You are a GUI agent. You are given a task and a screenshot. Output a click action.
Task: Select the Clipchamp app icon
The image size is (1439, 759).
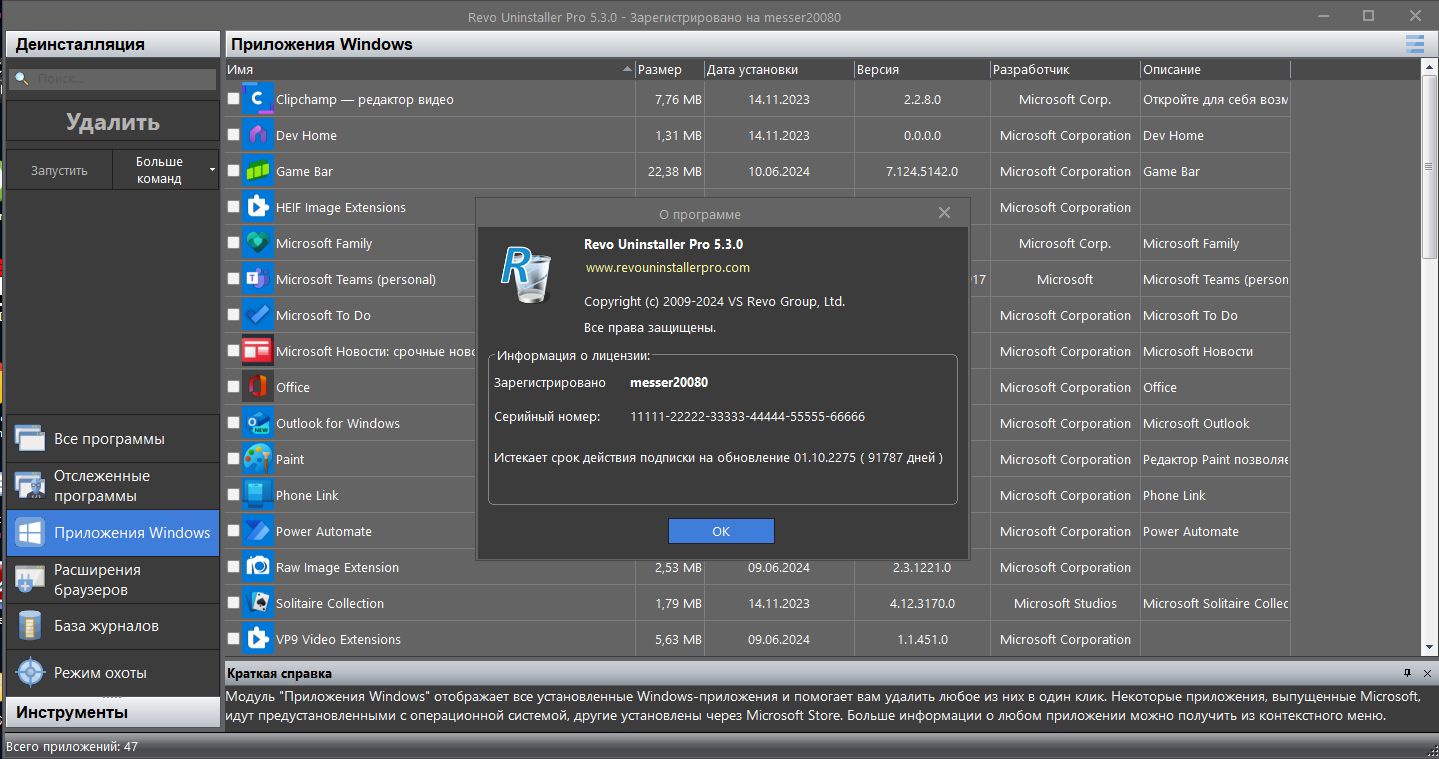[x=258, y=99]
